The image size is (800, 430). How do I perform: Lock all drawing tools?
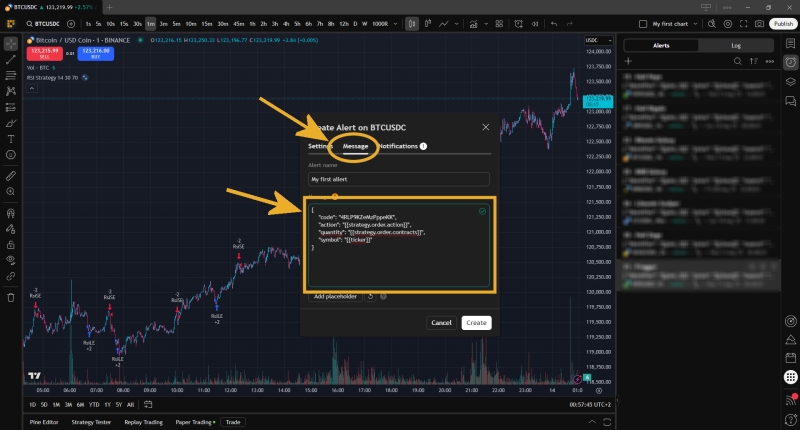[11, 244]
